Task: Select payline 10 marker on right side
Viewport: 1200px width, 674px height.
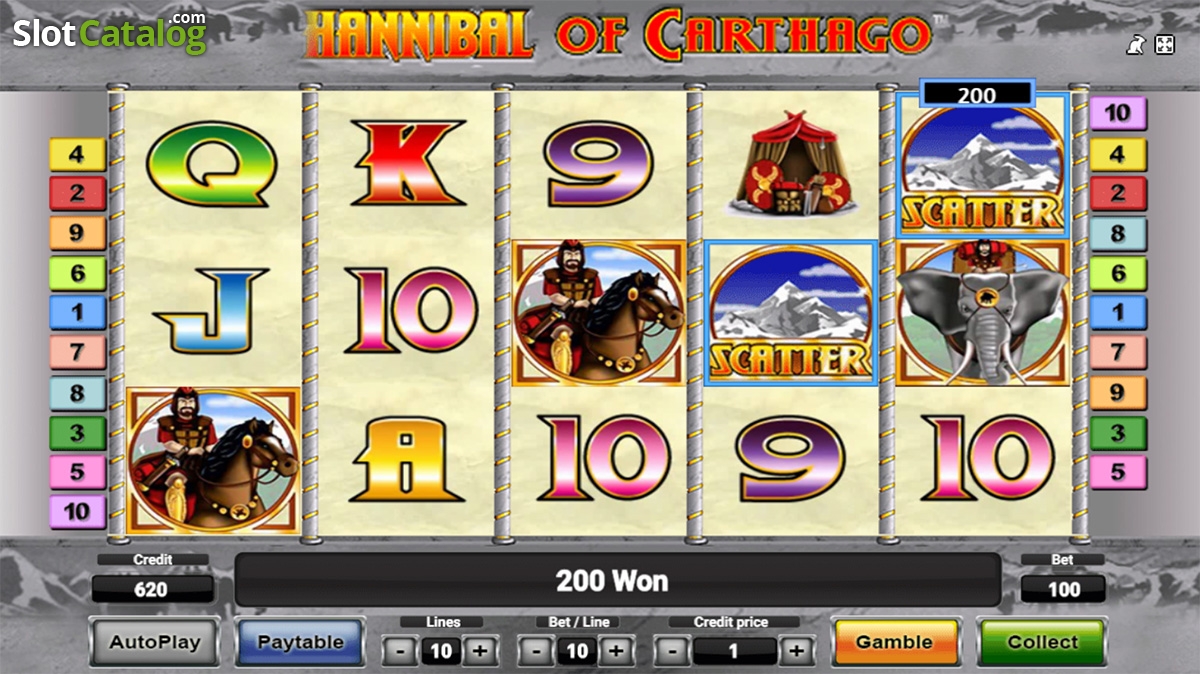Action: point(1118,113)
